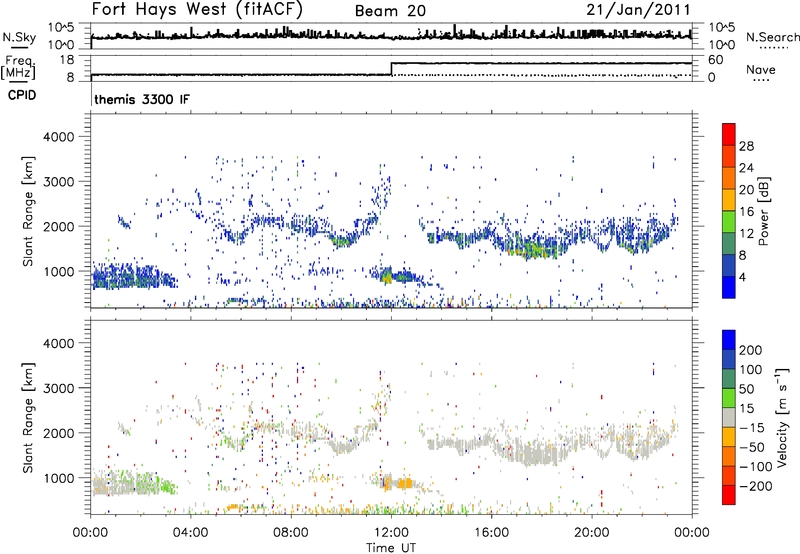Click the "20:00" time tick label
This screenshot has height=554, width=800.
click(x=592, y=533)
